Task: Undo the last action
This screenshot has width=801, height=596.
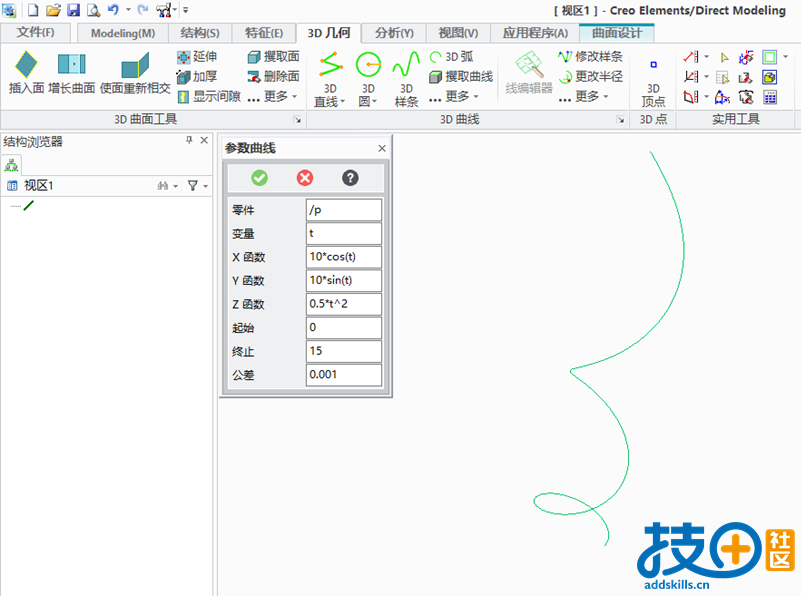Action: tap(113, 10)
